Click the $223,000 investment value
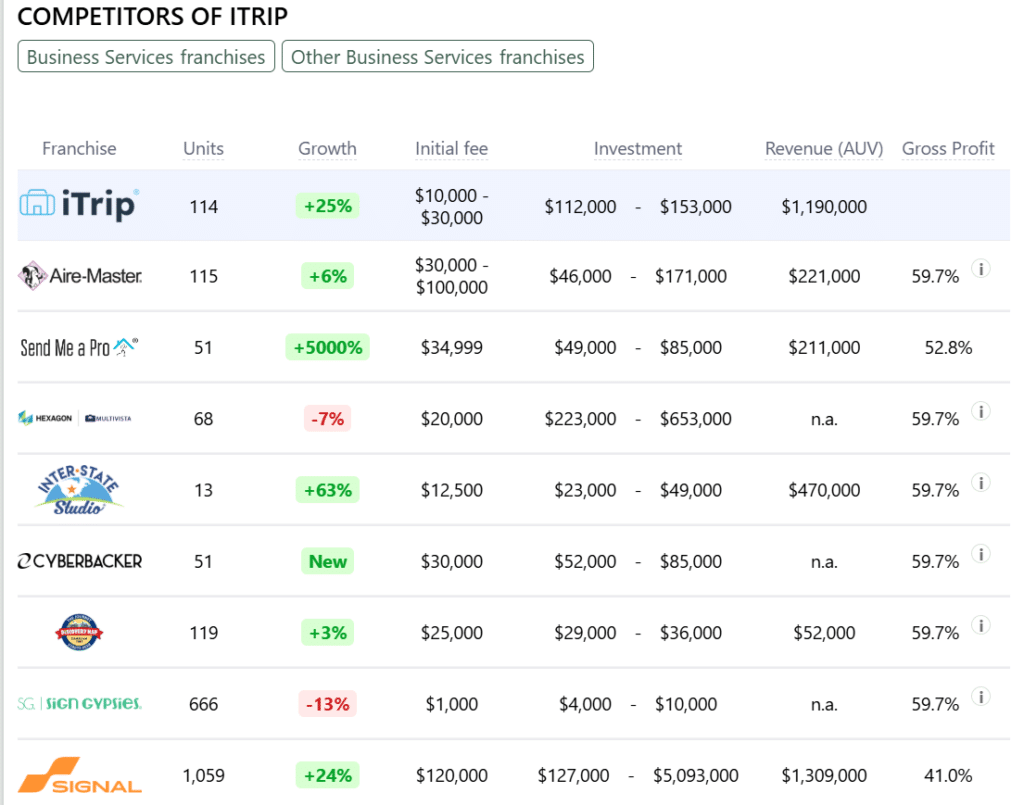The image size is (1024, 805). tap(580, 418)
